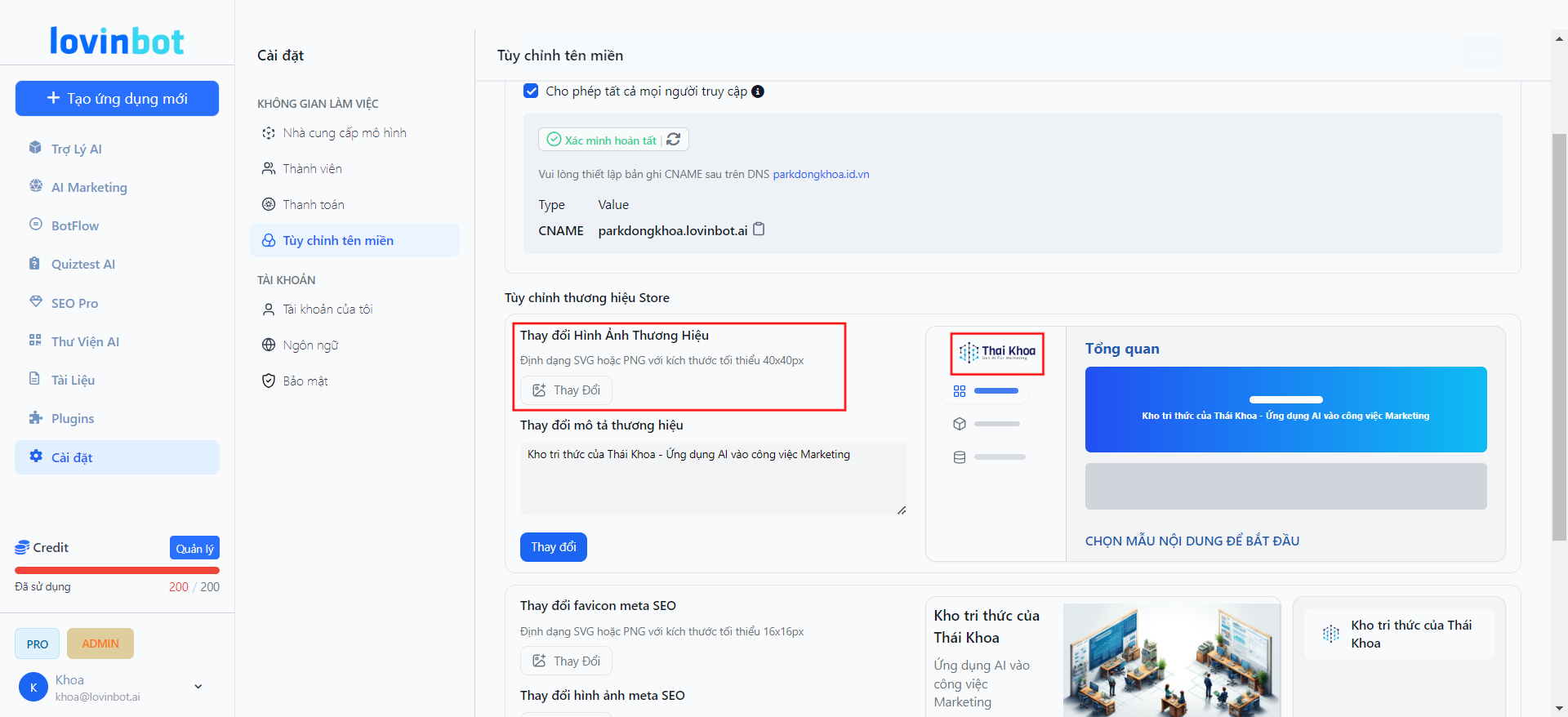Open the parkdongkhoa.id.vn link
This screenshot has height=717, width=1568.
point(821,174)
